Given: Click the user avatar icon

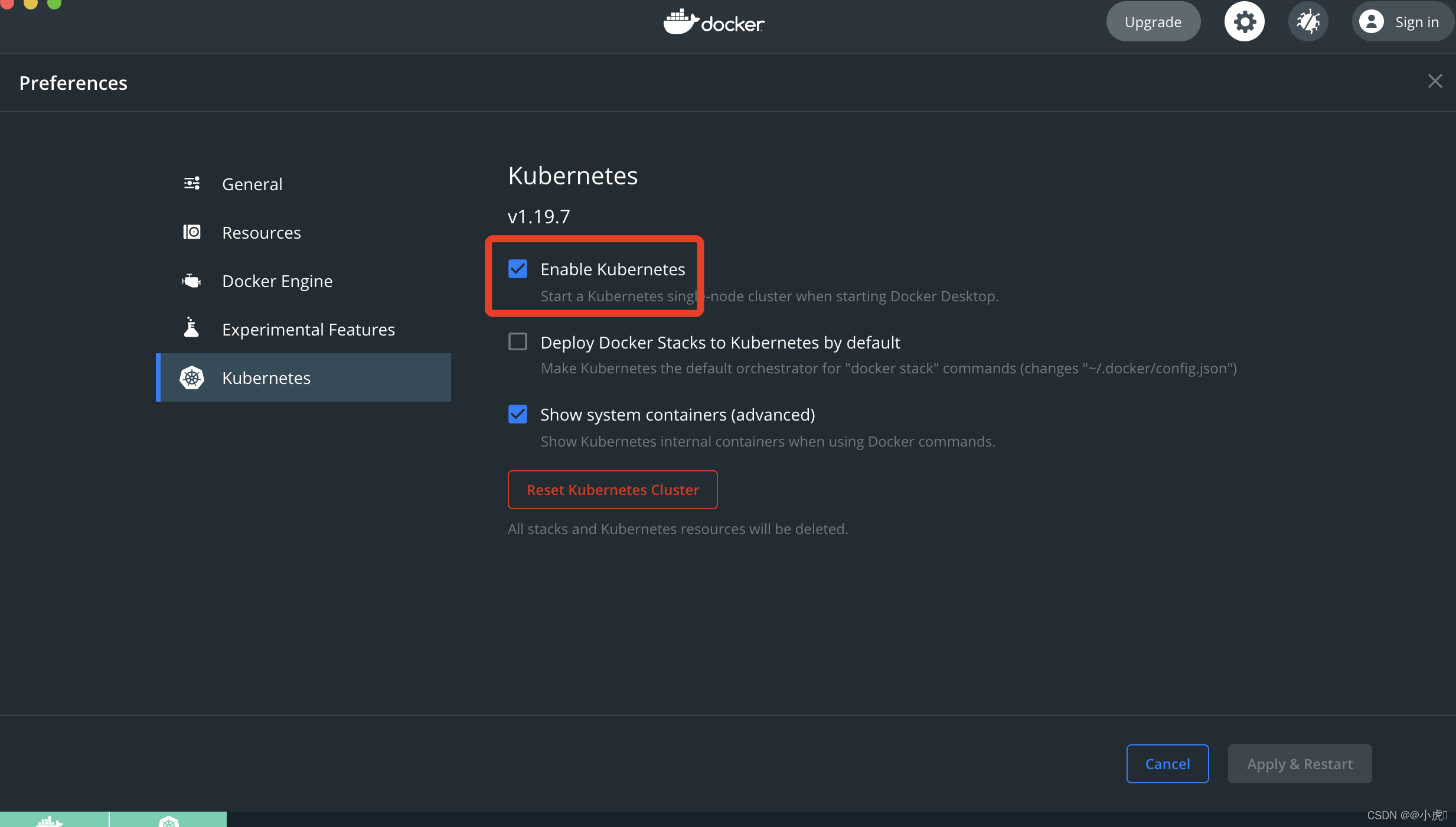Looking at the screenshot, I should click(1371, 22).
